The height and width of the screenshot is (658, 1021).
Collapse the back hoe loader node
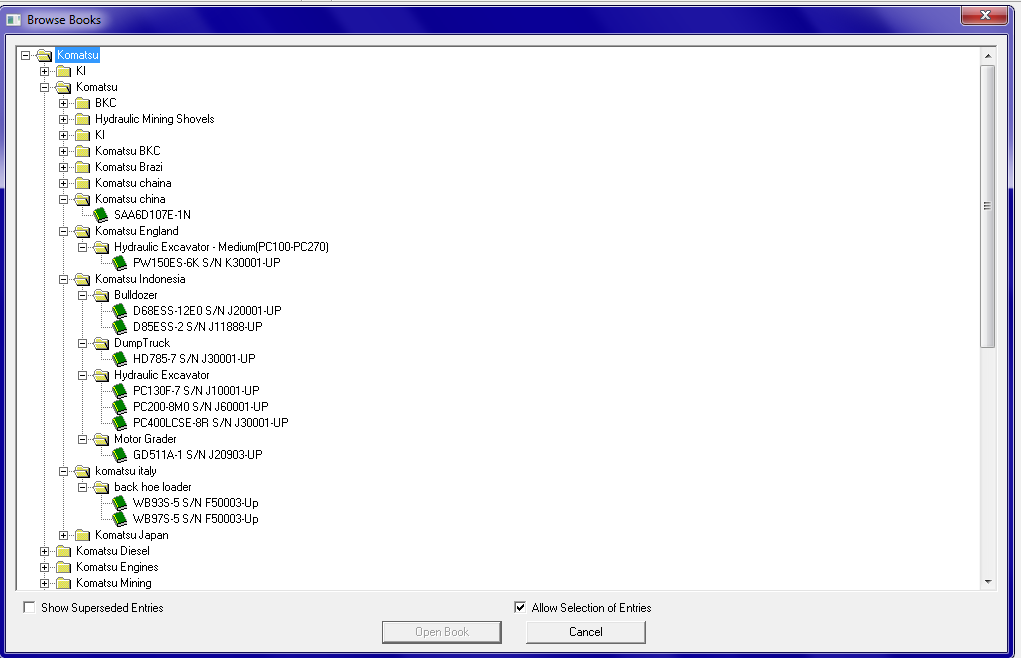point(82,487)
